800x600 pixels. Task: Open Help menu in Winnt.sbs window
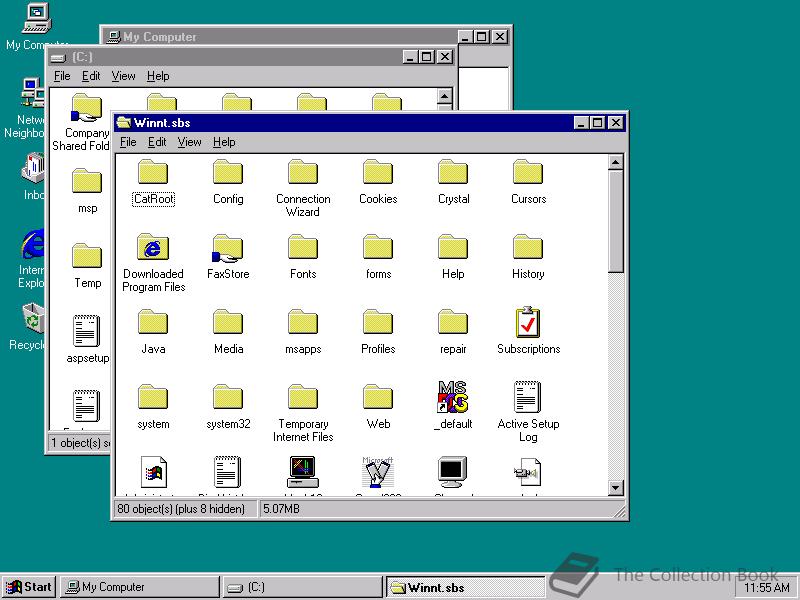click(224, 142)
